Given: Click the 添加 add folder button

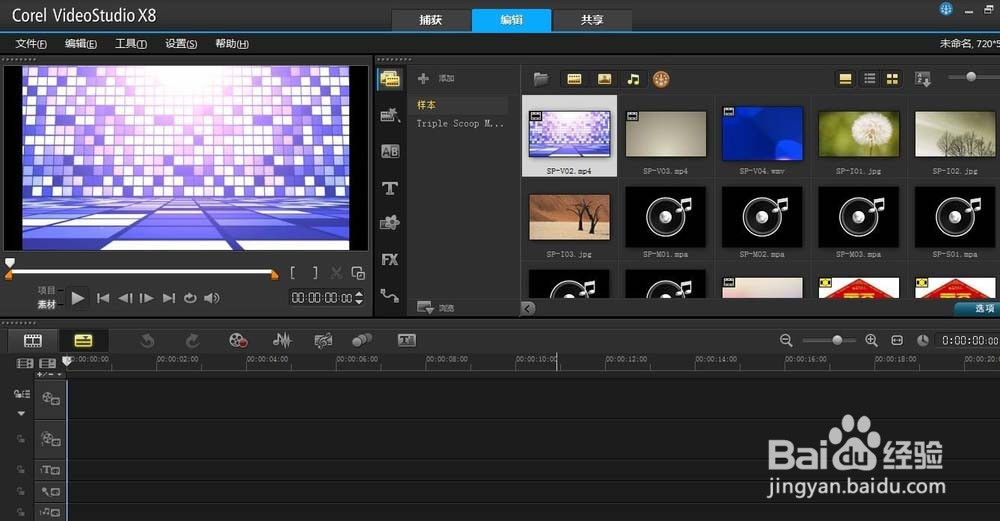Looking at the screenshot, I should coord(436,78).
